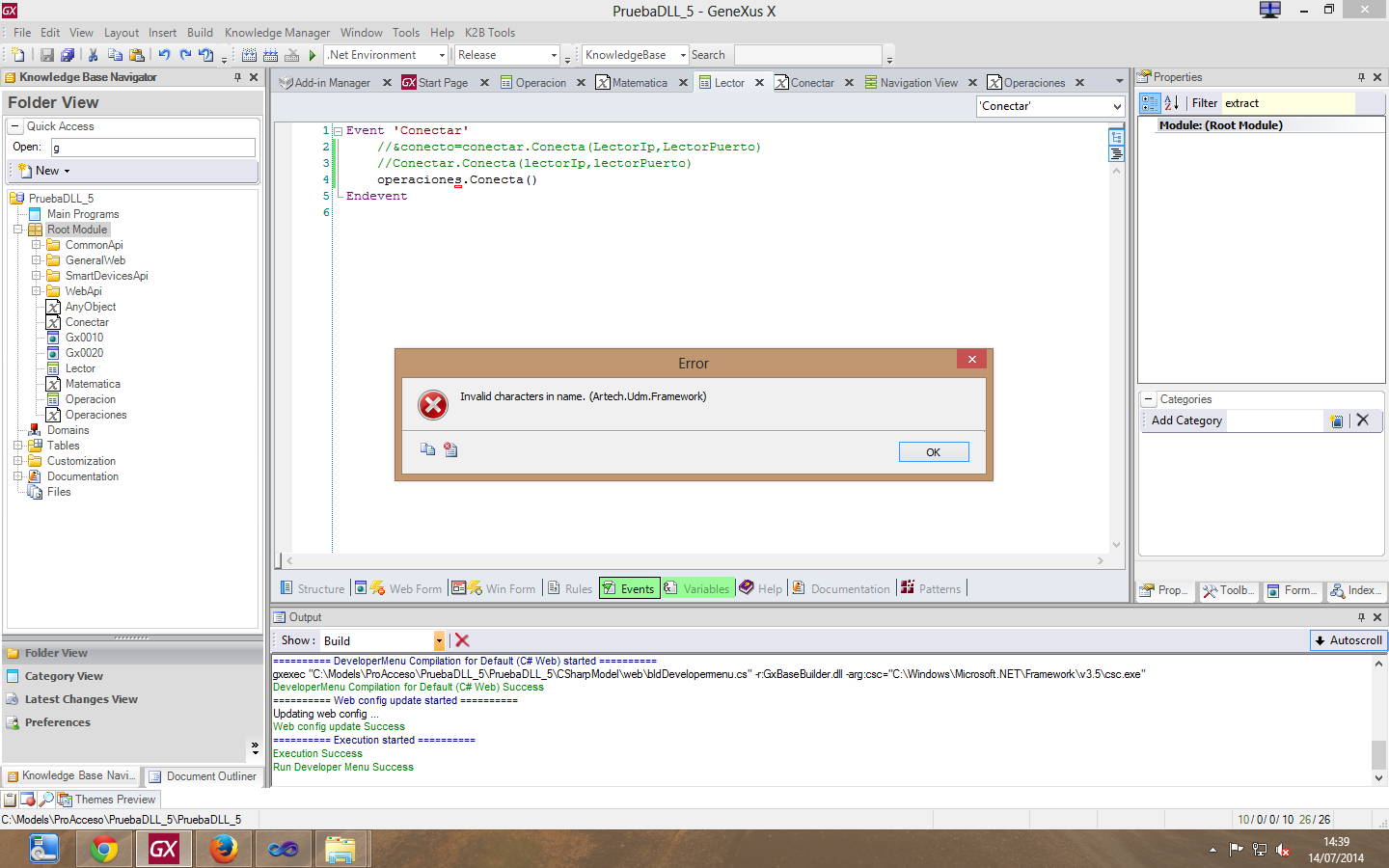Click the add category icon beside Add Category

click(1337, 420)
